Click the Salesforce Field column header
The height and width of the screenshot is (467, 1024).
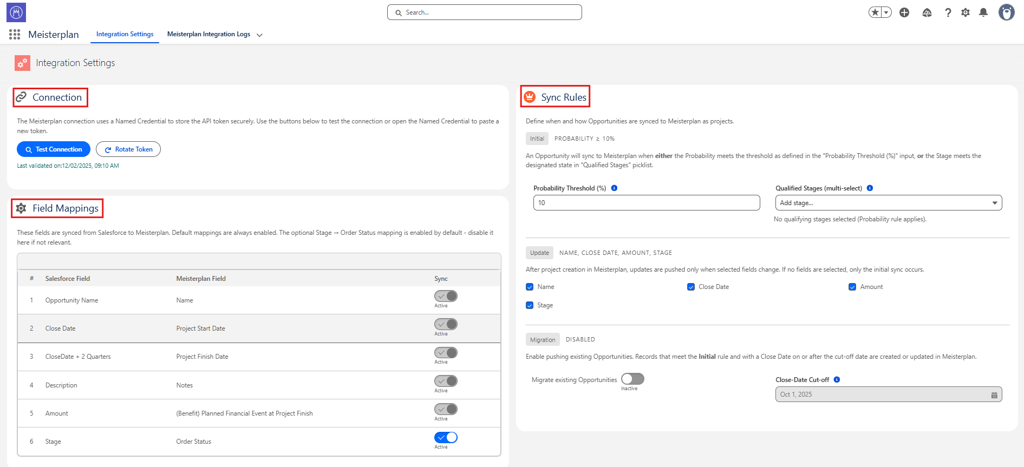(67, 278)
